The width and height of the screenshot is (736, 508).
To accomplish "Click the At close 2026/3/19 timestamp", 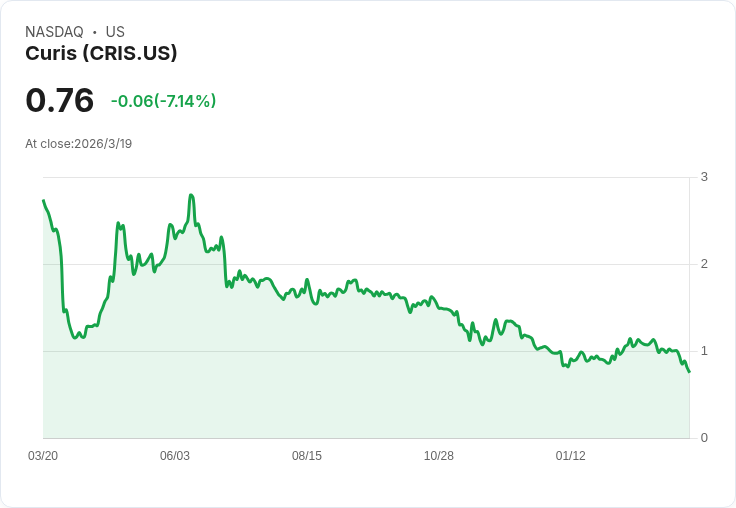I will tap(78, 144).
